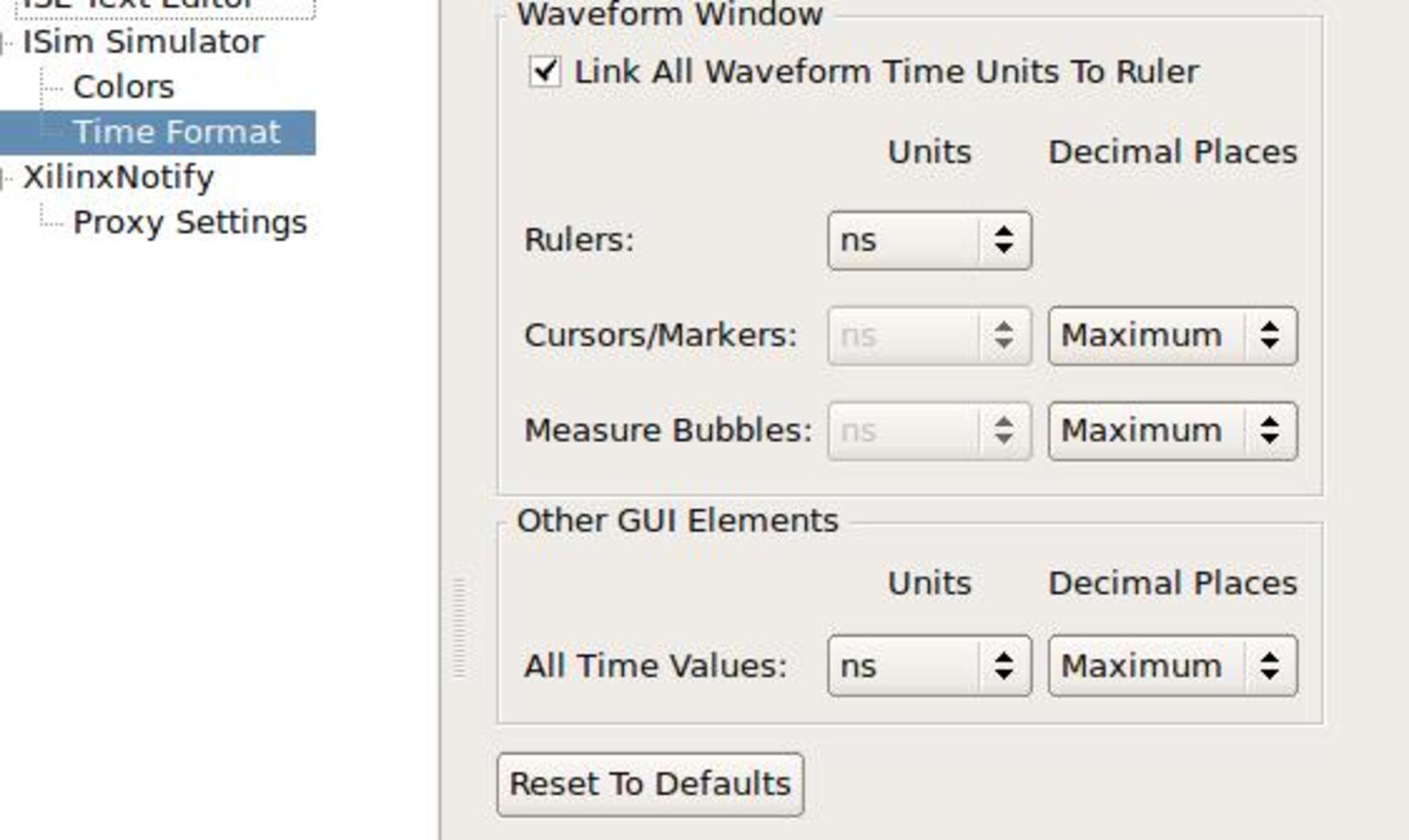Click the Link All Waveform Time Units label

point(886,72)
